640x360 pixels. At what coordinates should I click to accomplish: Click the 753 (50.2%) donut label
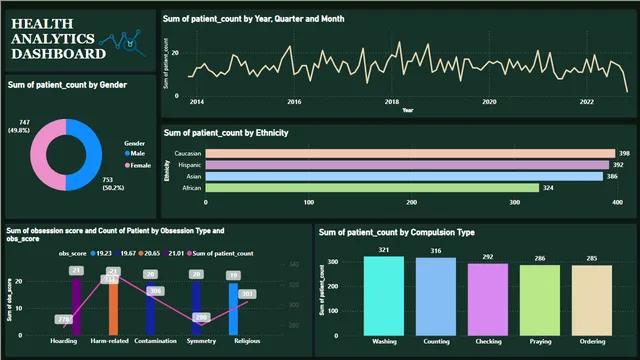click(113, 184)
